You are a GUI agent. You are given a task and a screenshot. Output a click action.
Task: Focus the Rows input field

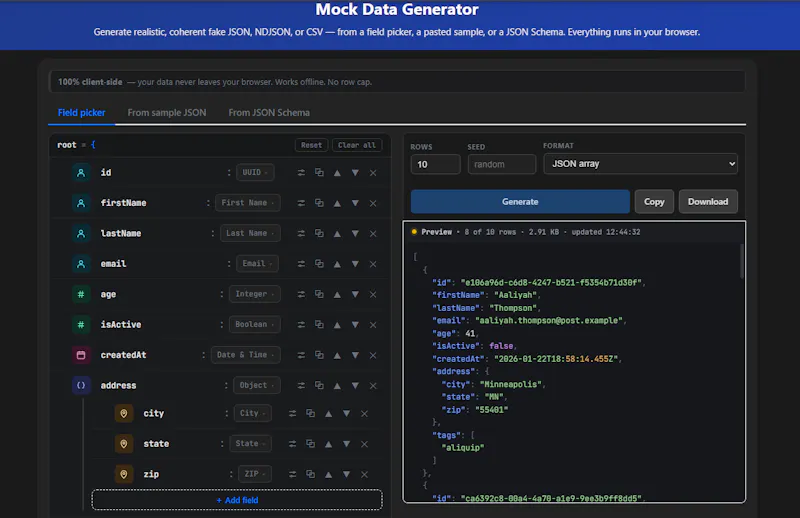[x=435, y=164]
